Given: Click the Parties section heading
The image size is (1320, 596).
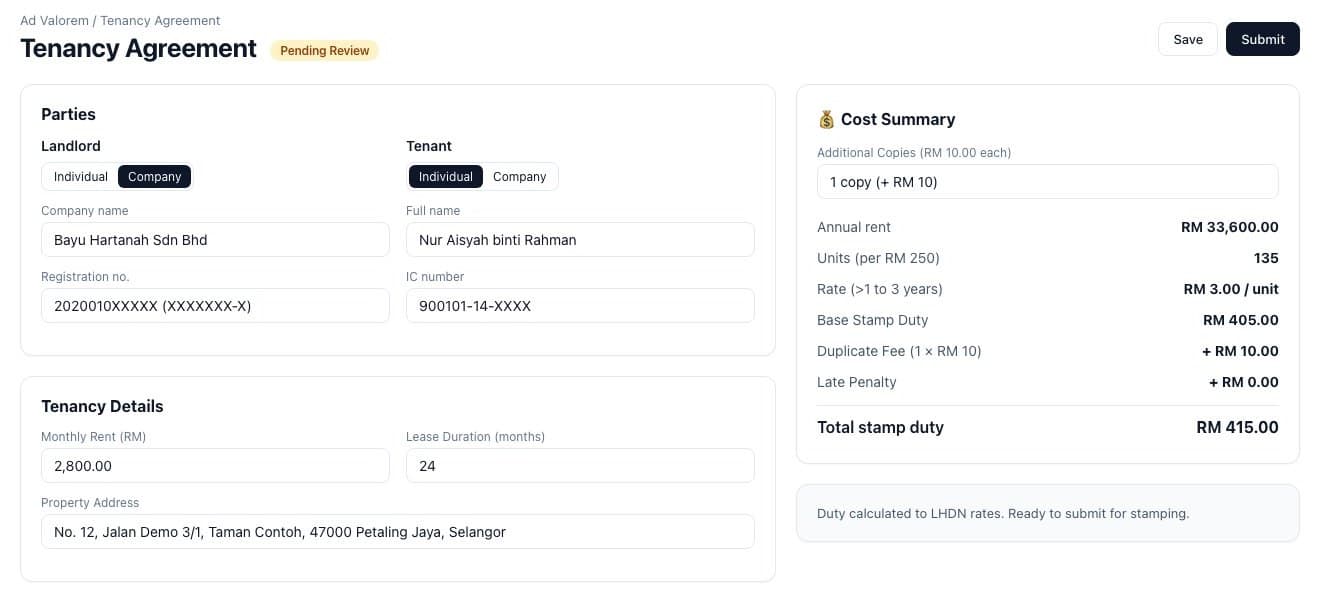Looking at the screenshot, I should (x=68, y=114).
